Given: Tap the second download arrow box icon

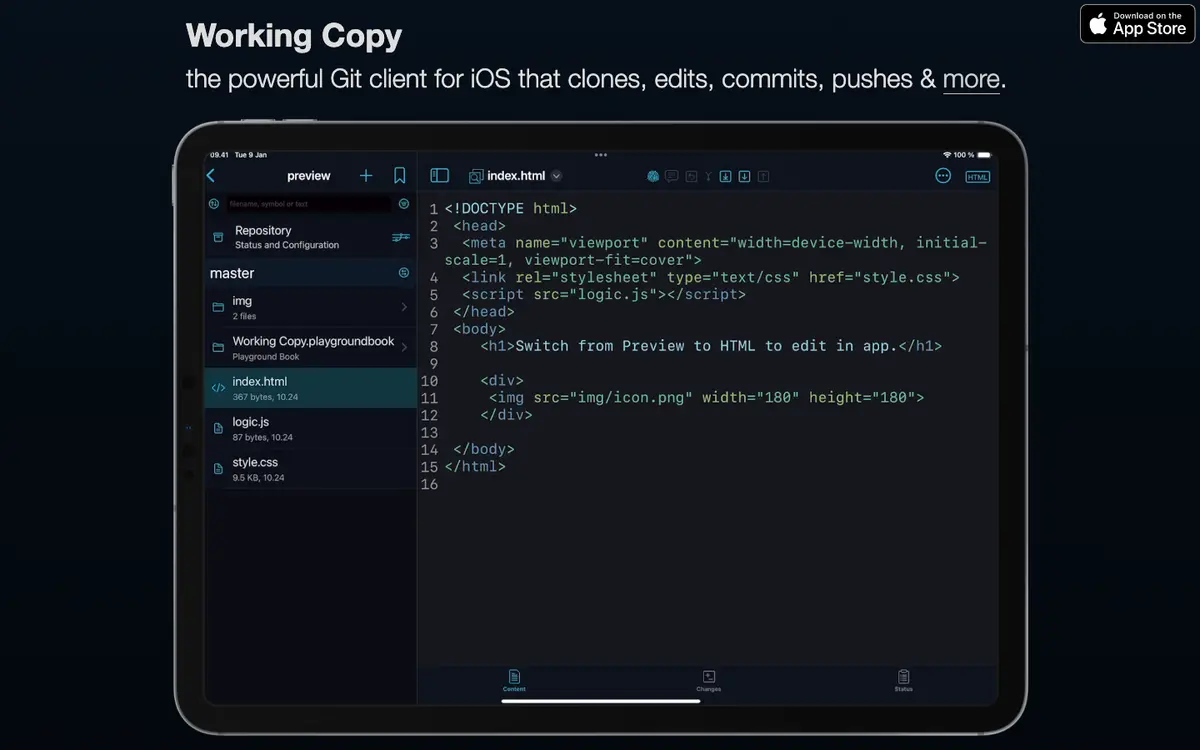Looking at the screenshot, I should pos(744,176).
